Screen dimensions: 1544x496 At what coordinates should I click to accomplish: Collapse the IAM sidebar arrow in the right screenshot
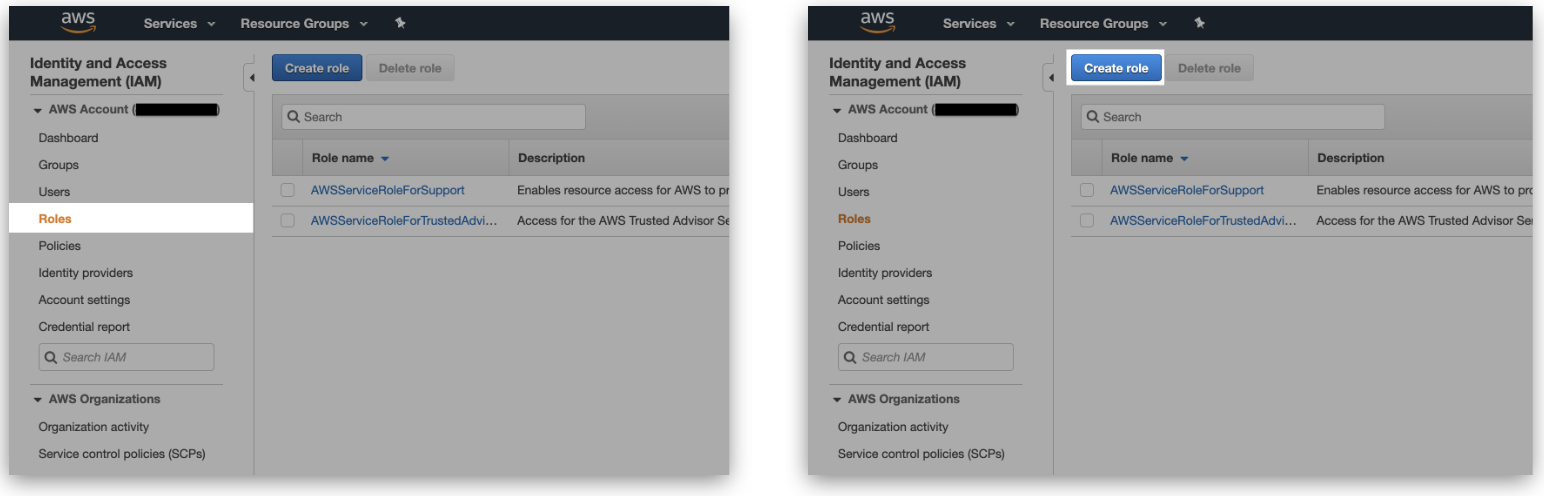click(x=1049, y=77)
